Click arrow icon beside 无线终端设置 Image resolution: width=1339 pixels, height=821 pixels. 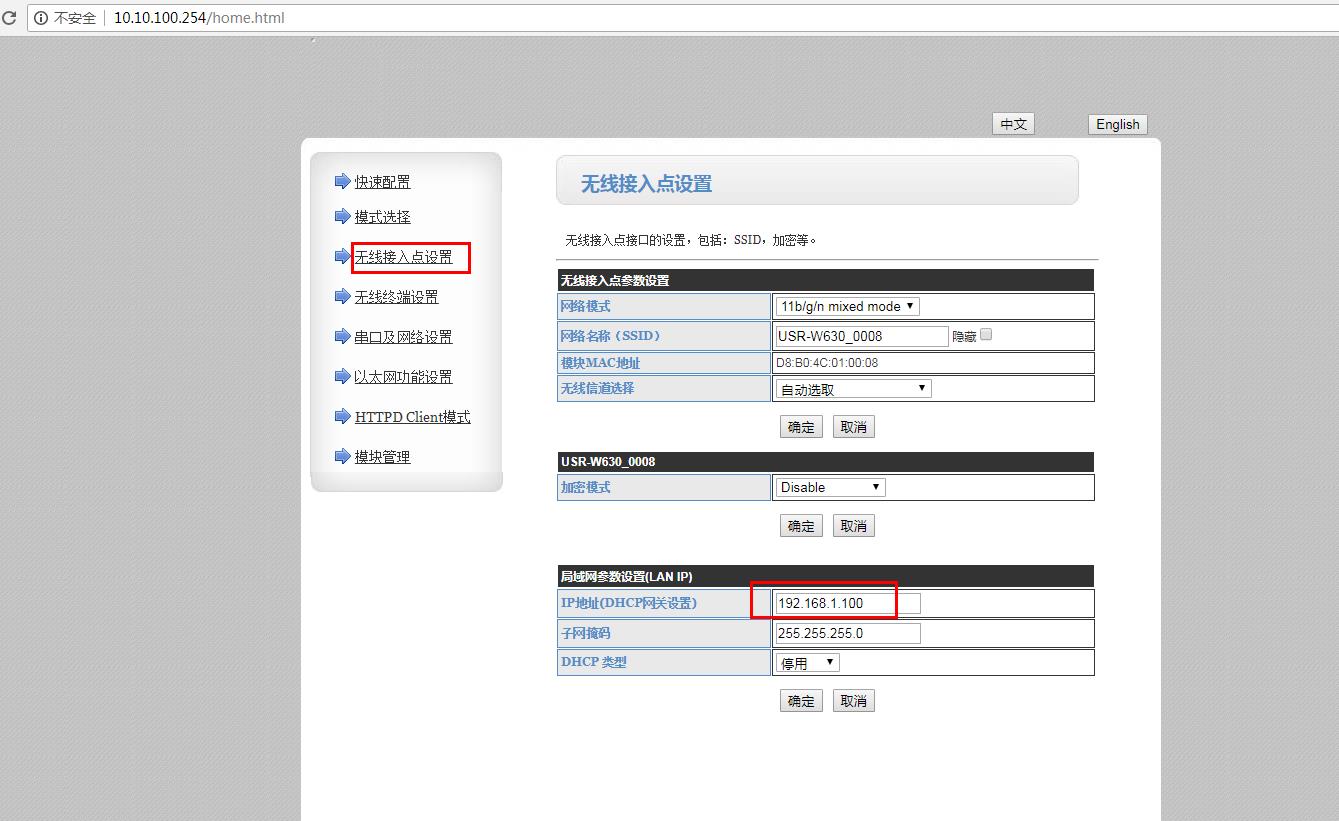(x=342, y=296)
